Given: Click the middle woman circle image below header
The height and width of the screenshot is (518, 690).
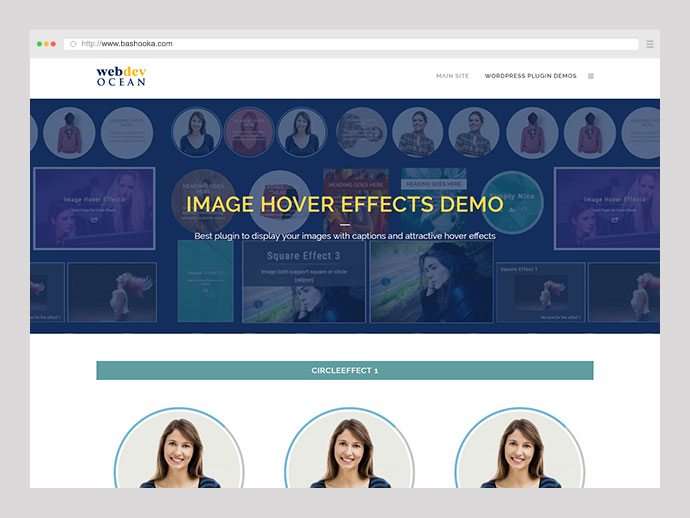Looking at the screenshot, I should pos(349,448).
